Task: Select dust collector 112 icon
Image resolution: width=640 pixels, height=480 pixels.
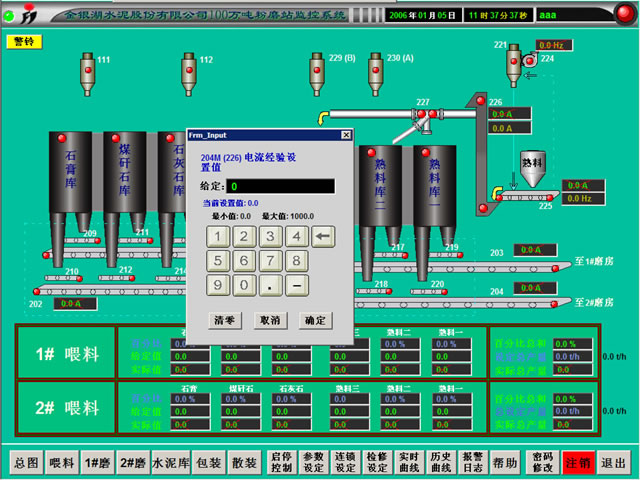Action: click(188, 72)
